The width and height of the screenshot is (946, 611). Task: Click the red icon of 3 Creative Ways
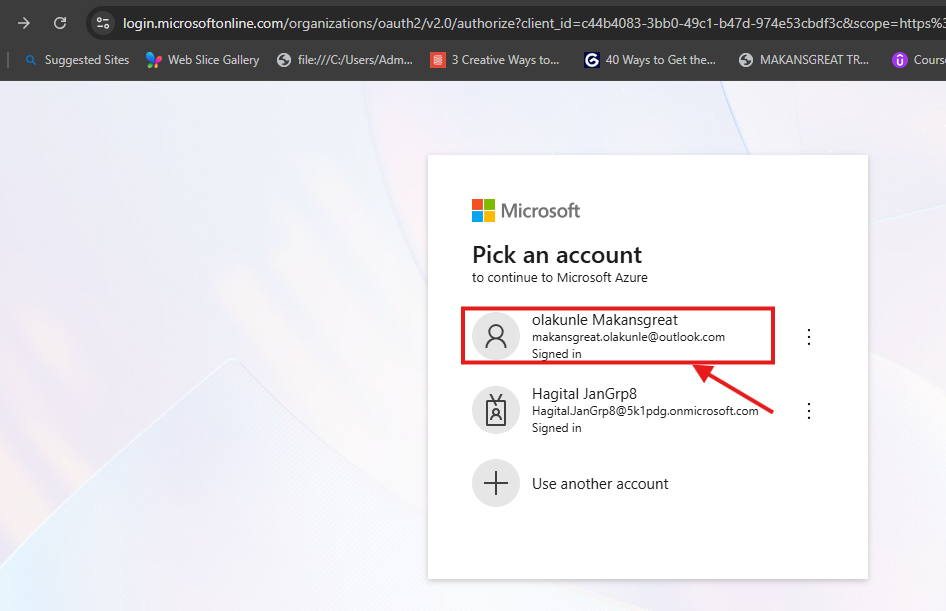(x=438, y=60)
